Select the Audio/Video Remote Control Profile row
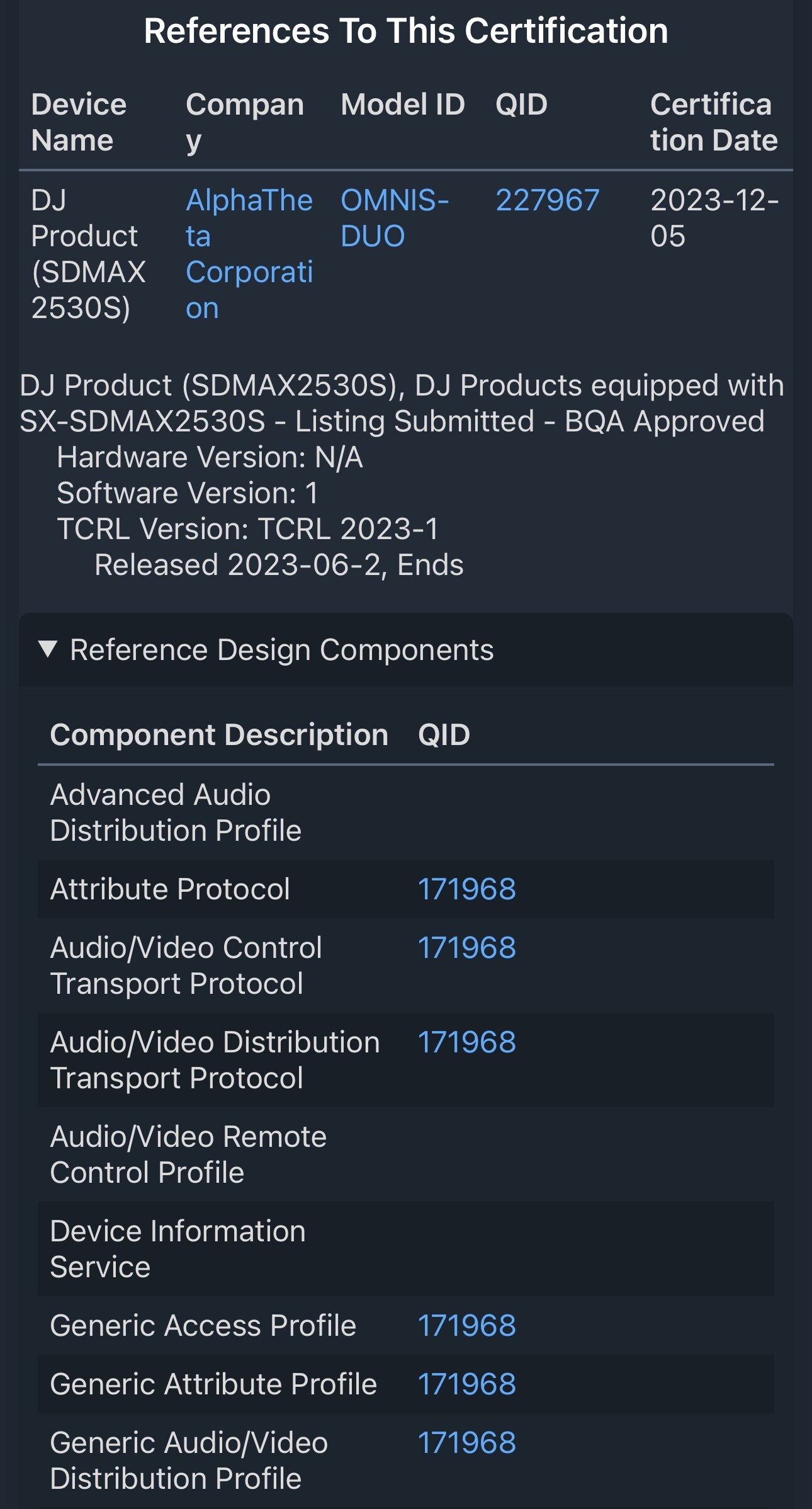 [406, 1154]
